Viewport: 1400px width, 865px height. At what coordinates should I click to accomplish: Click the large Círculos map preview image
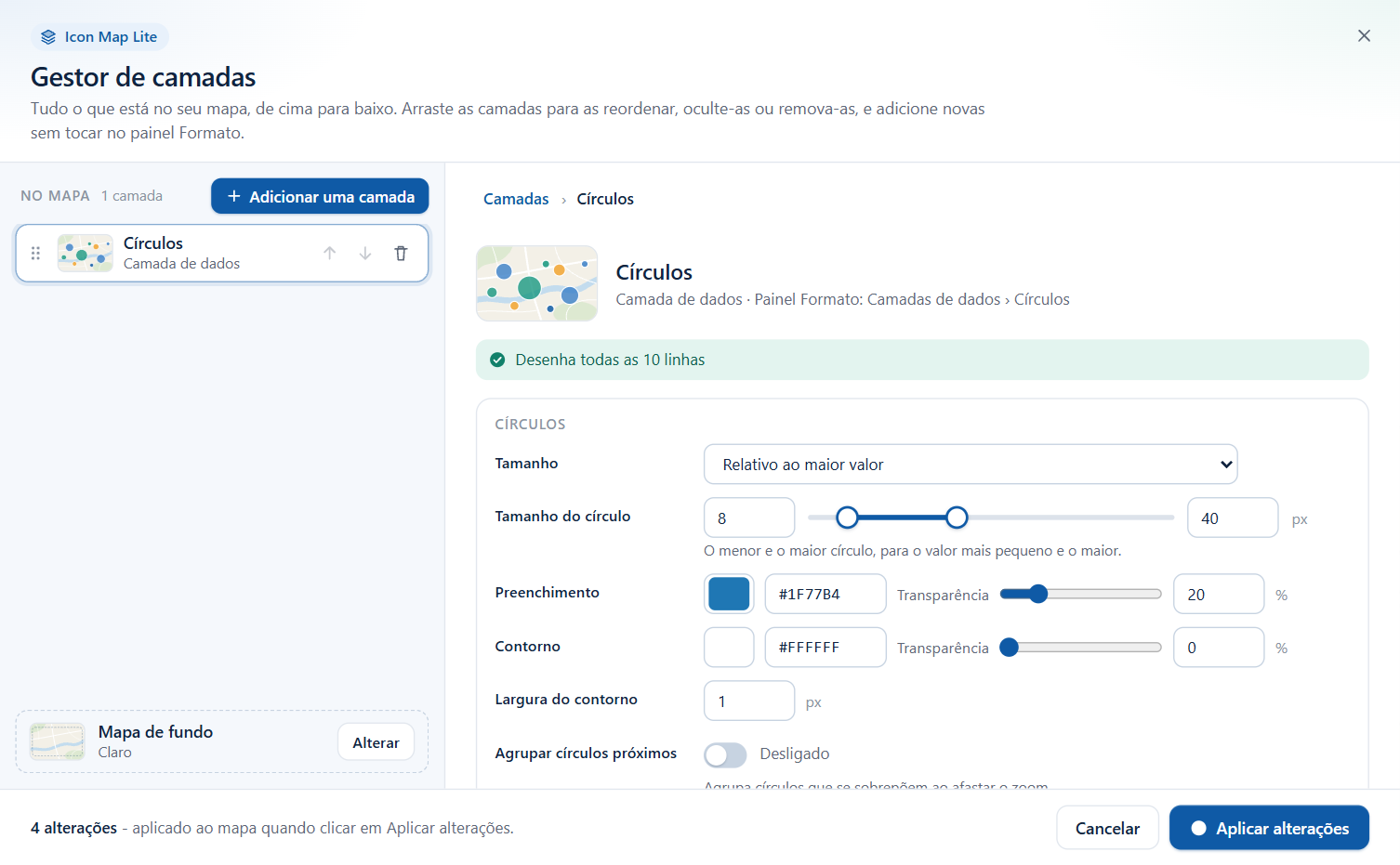coord(536,283)
